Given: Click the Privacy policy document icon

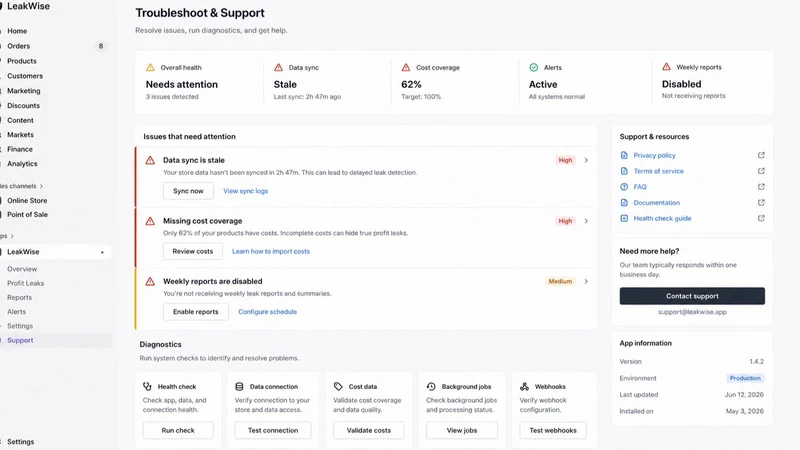Looking at the screenshot, I should (x=624, y=155).
